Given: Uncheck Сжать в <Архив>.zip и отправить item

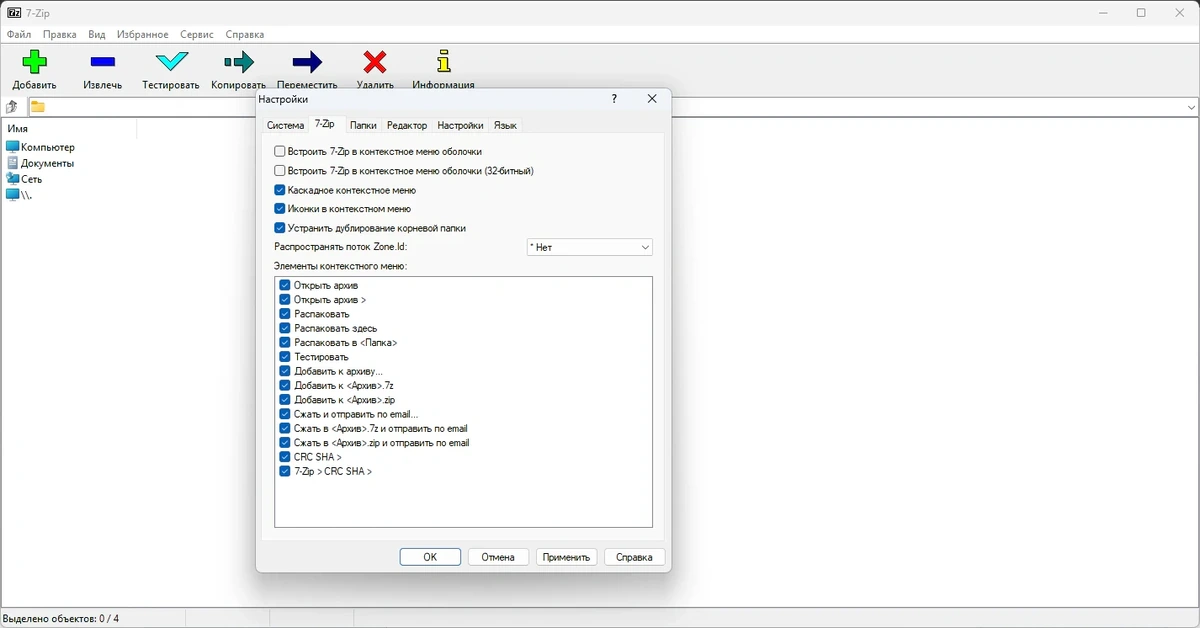Looking at the screenshot, I should [285, 443].
